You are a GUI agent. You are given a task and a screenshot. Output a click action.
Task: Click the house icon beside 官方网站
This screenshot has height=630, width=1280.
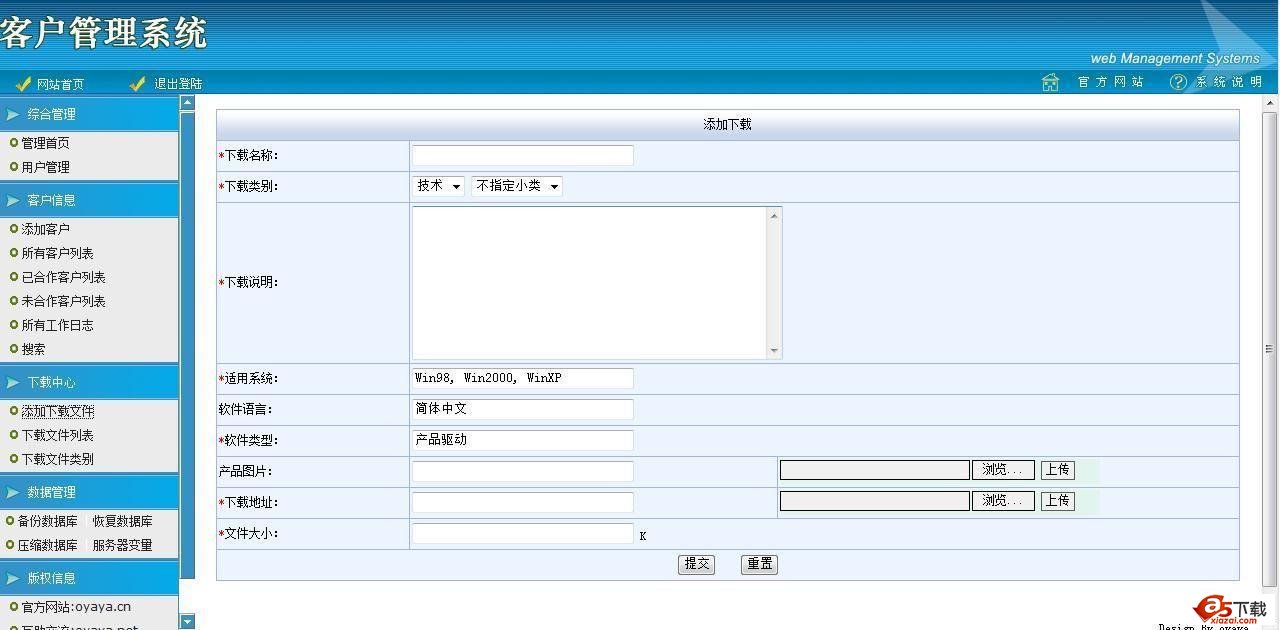pyautogui.click(x=1050, y=82)
